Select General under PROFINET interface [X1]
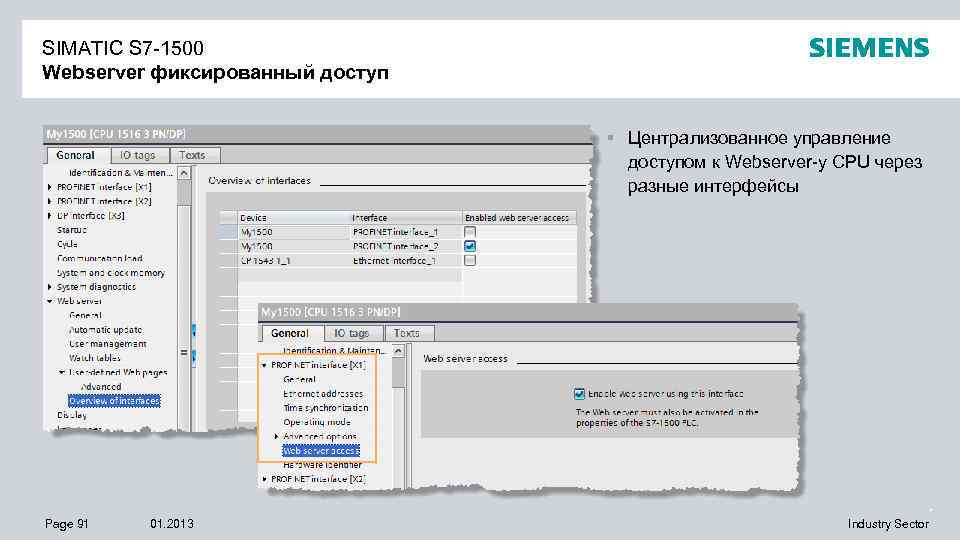This screenshot has height=540, width=960. pyautogui.click(x=299, y=380)
